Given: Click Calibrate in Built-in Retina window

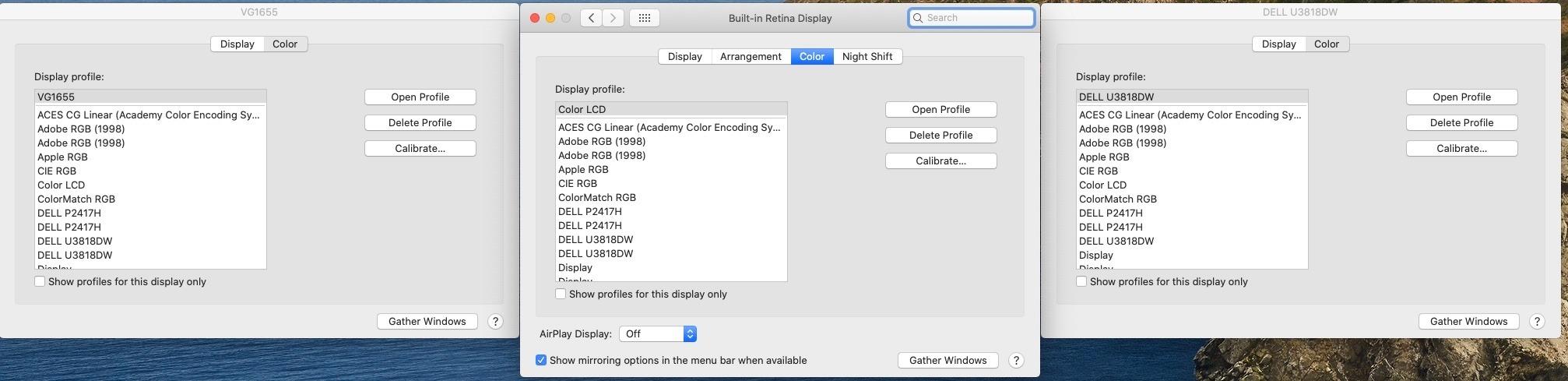Looking at the screenshot, I should (x=940, y=161).
